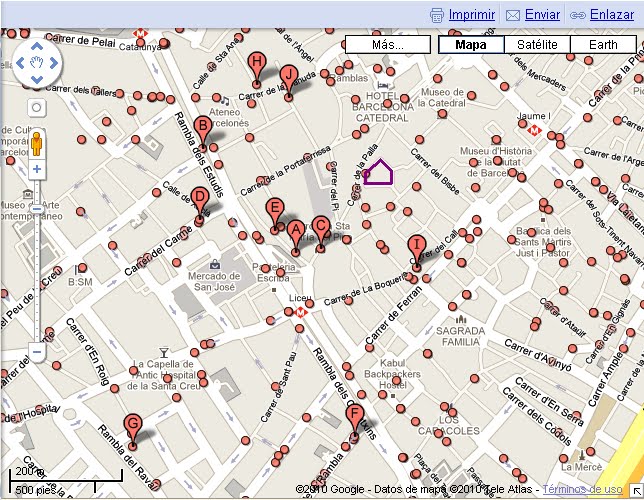644x500 pixels.
Task: Click the hand icon in pan control
Action: [x=37, y=63]
